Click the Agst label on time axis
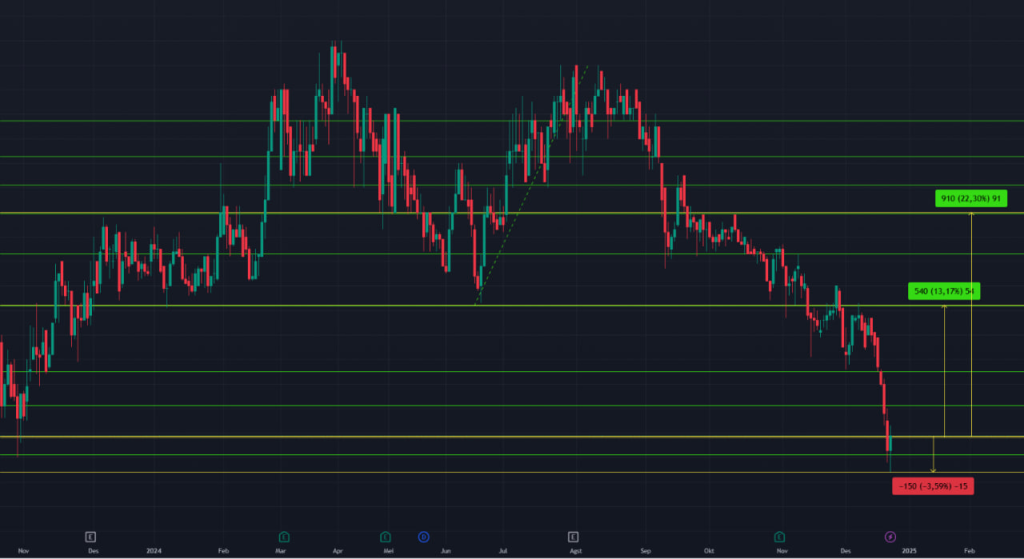 click(575, 551)
